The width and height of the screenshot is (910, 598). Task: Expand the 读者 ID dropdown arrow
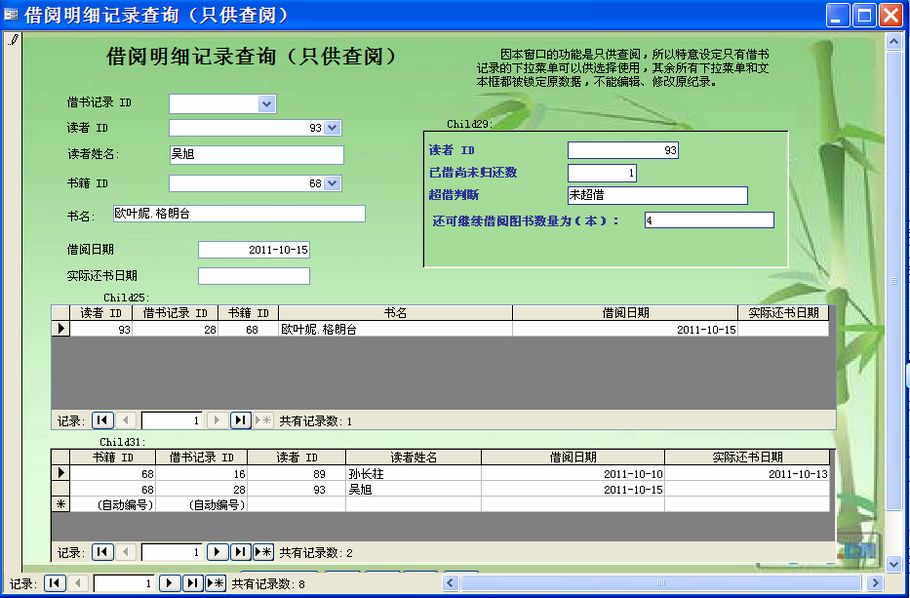(x=332, y=128)
